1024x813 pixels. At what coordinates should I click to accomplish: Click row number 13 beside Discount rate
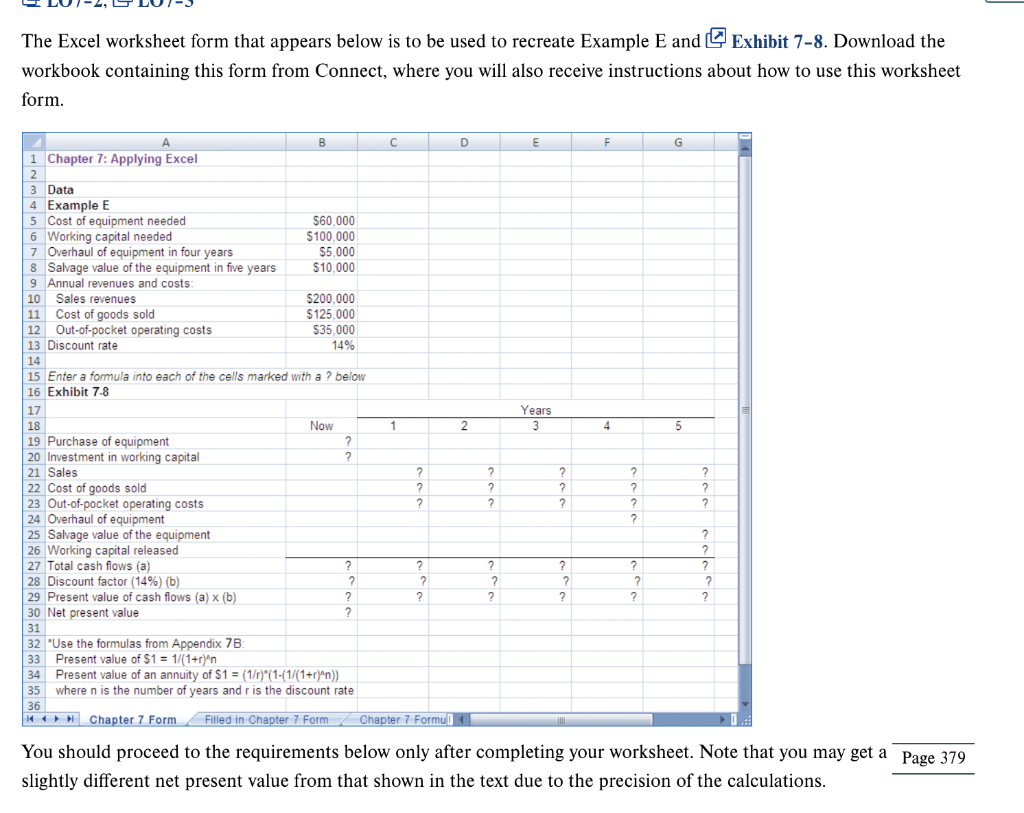pyautogui.click(x=33, y=345)
